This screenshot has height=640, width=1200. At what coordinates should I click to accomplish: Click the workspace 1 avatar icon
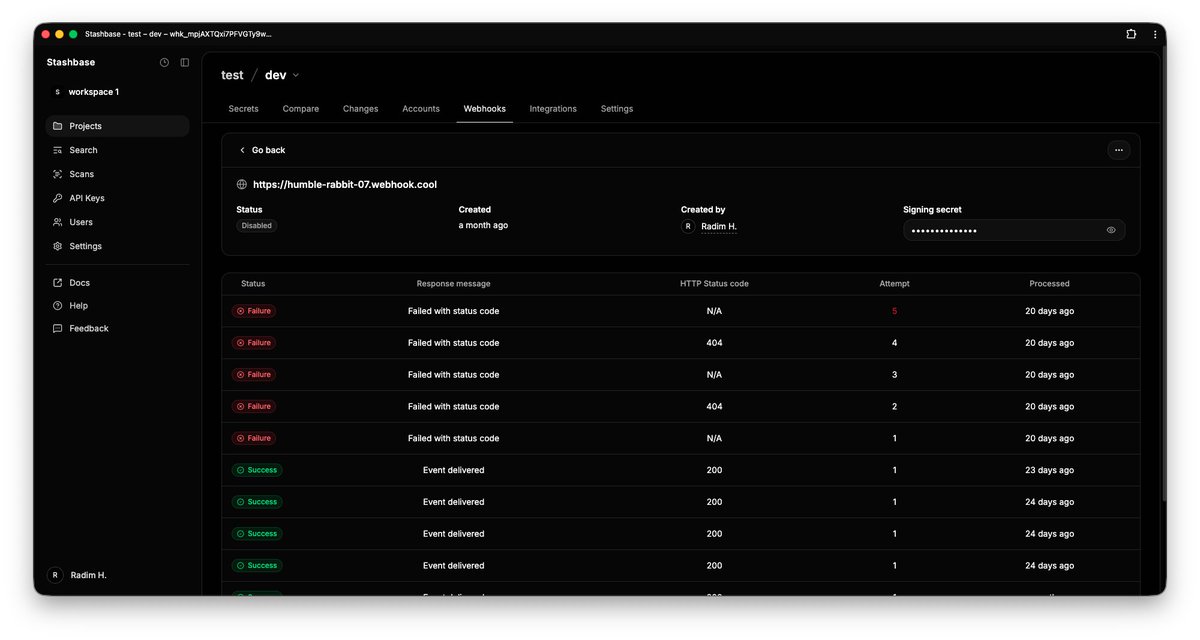tap(57, 92)
